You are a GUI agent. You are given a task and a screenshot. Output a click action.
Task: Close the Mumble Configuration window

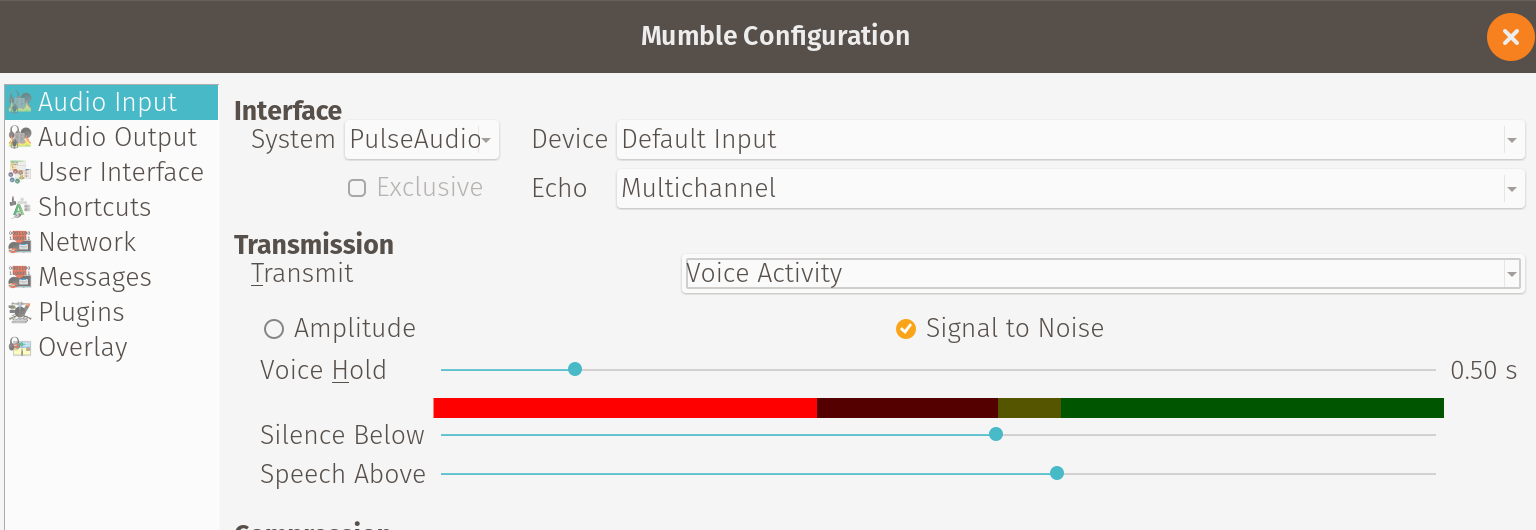pos(1510,37)
